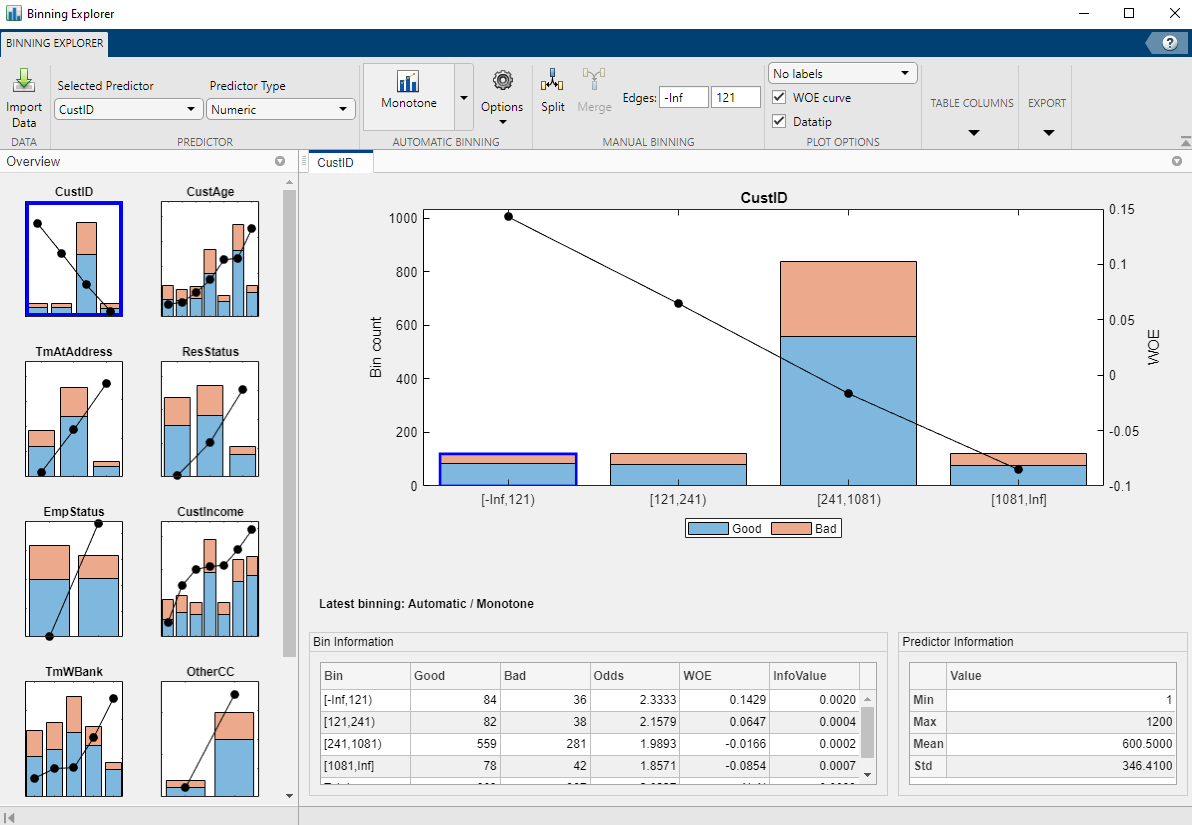Image resolution: width=1192 pixels, height=825 pixels.
Task: Select the CustAge predictor thumbnail
Action: (209, 257)
